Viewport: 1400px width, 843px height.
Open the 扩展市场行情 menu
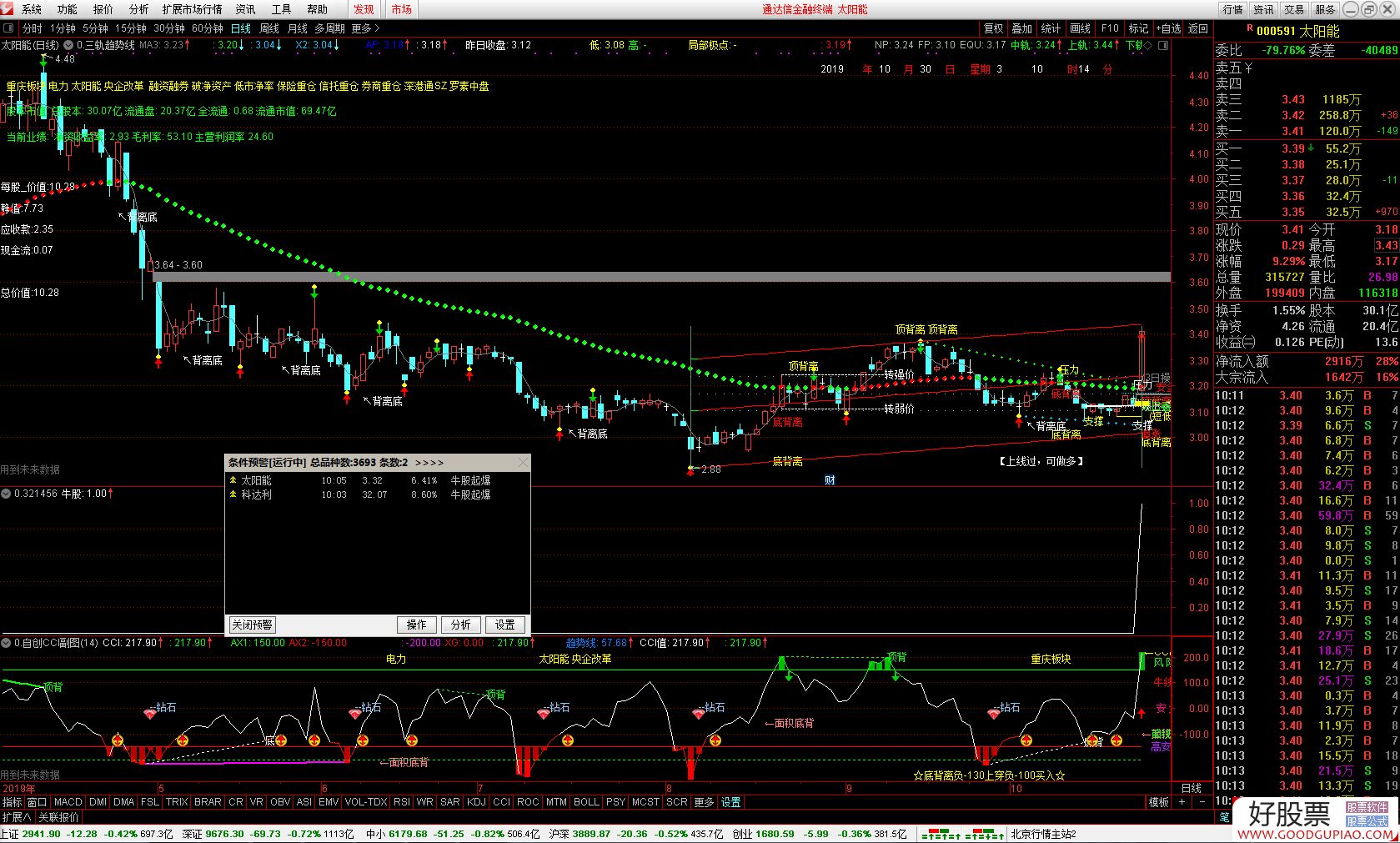[193, 9]
